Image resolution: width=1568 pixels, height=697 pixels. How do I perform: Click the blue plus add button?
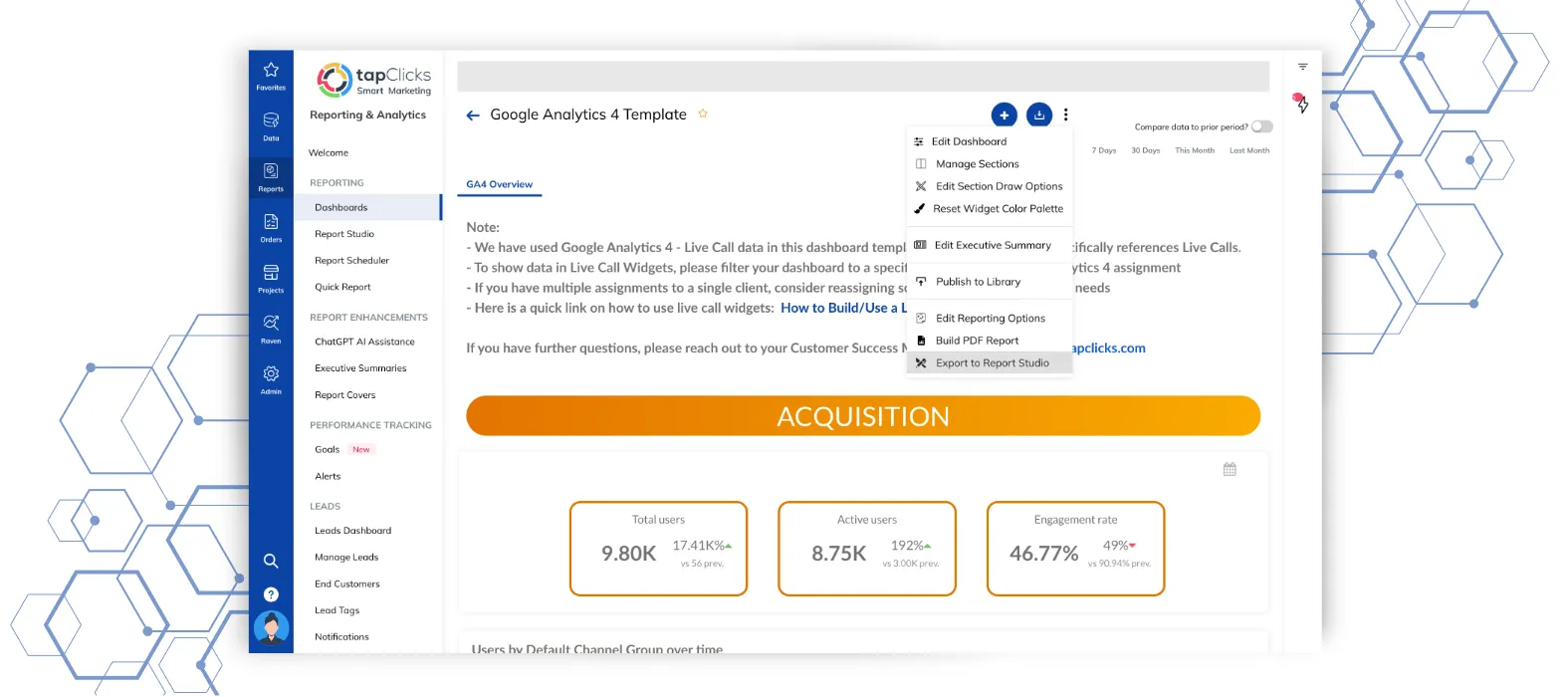[1004, 116]
